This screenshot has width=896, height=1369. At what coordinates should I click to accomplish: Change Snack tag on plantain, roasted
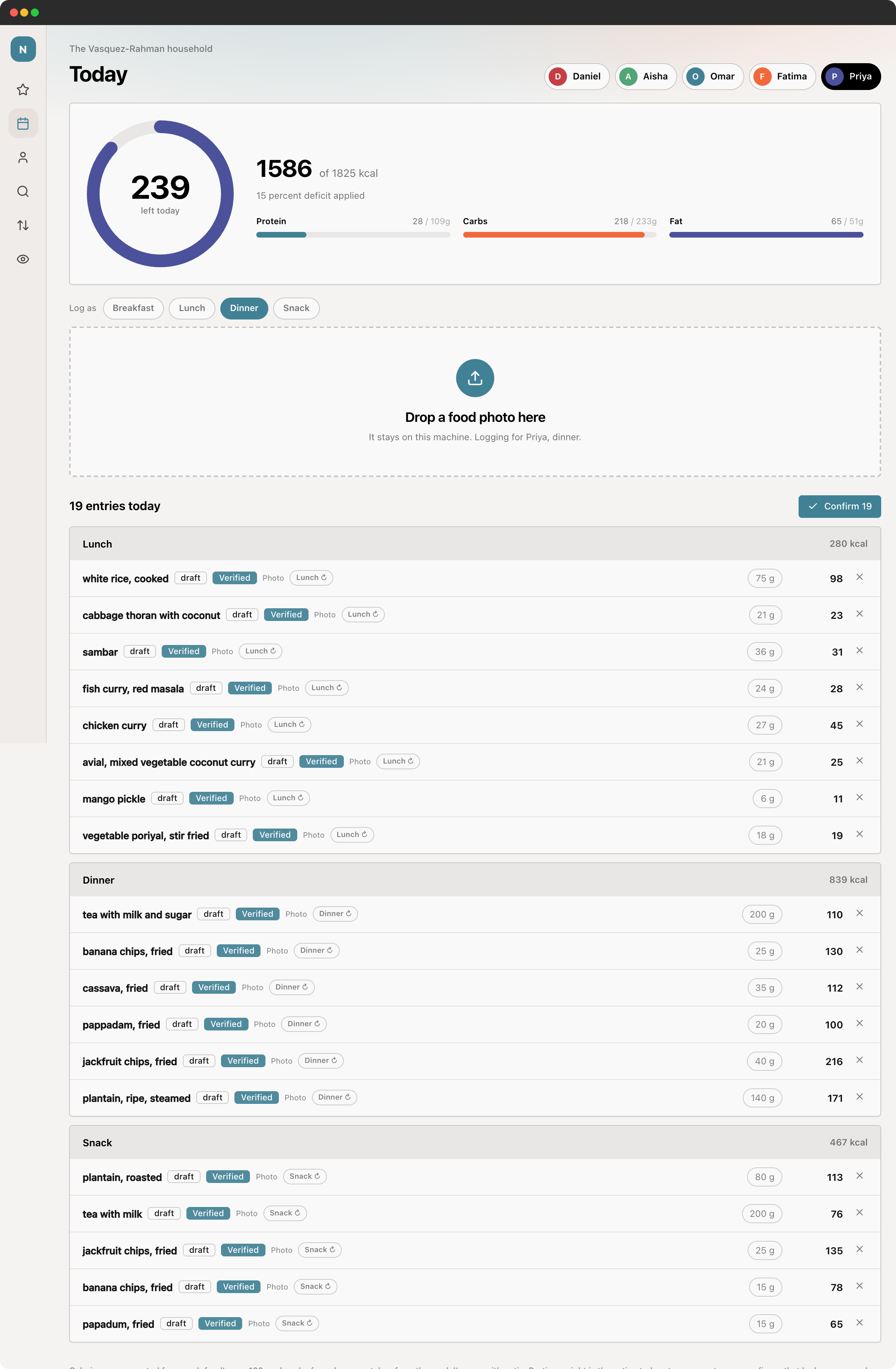[x=305, y=1177]
